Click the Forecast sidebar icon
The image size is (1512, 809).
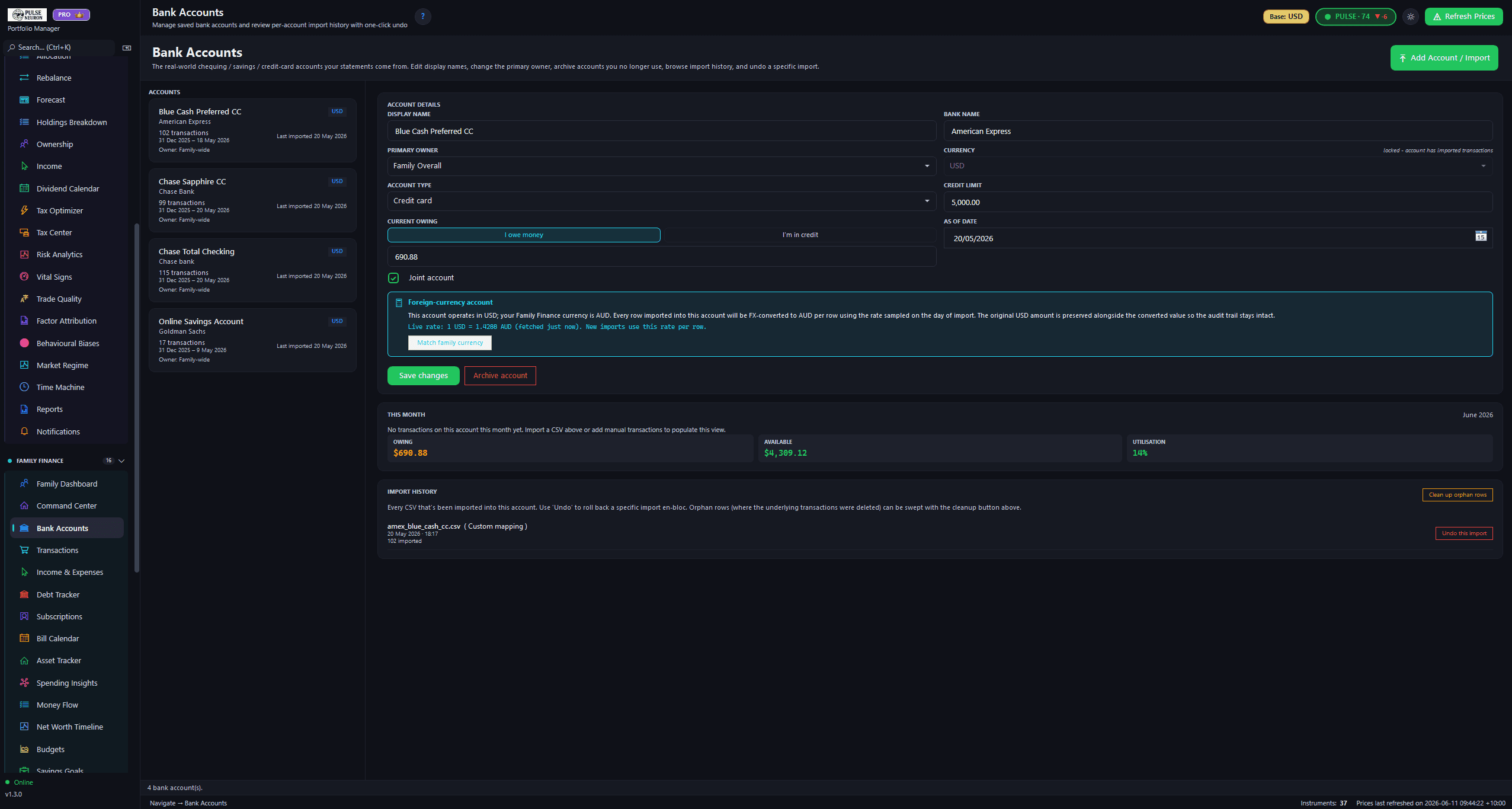(x=24, y=100)
